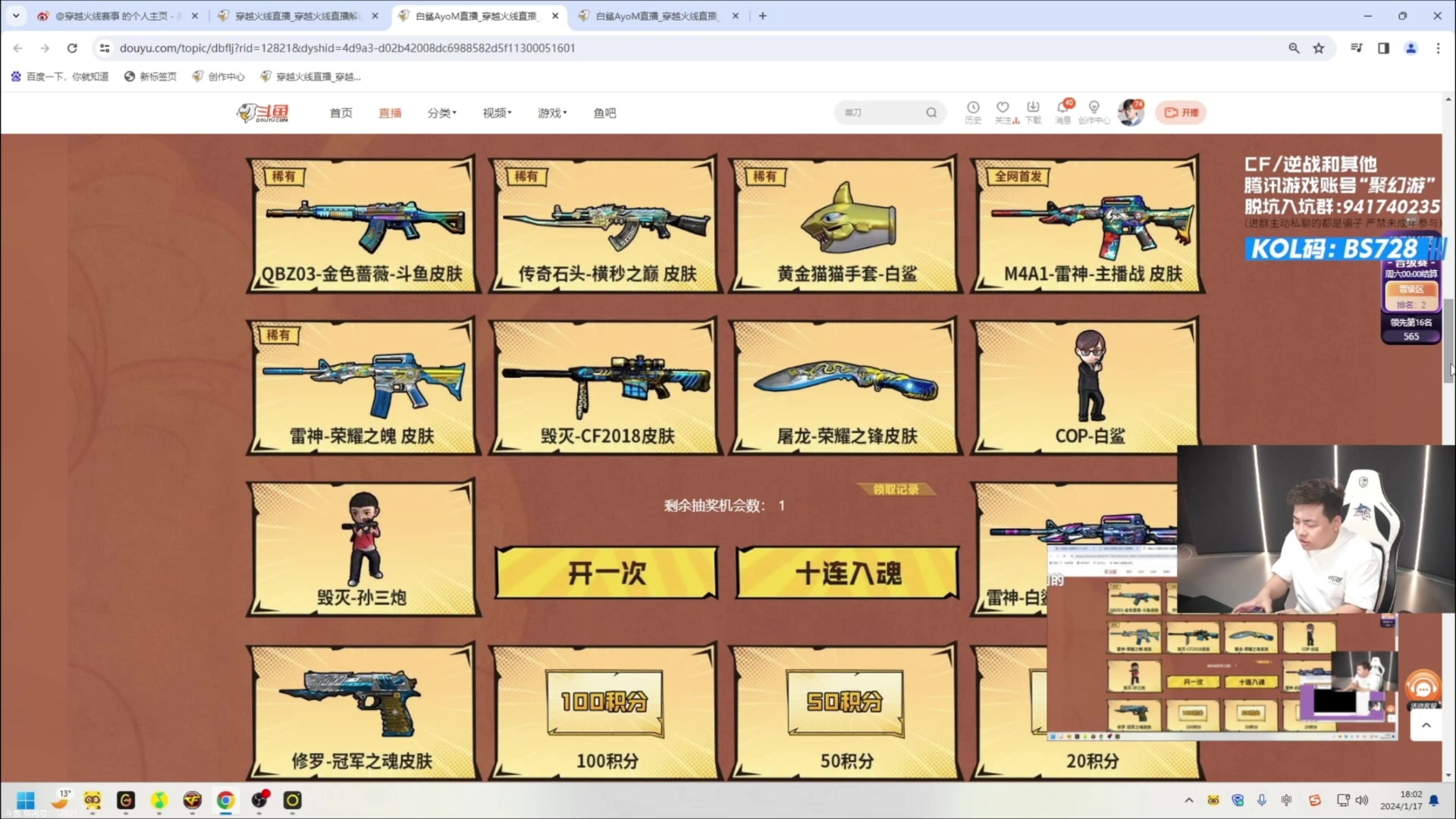Go to 首页 in Douyu navigation
This screenshot has height=819, width=1456.
(x=341, y=113)
